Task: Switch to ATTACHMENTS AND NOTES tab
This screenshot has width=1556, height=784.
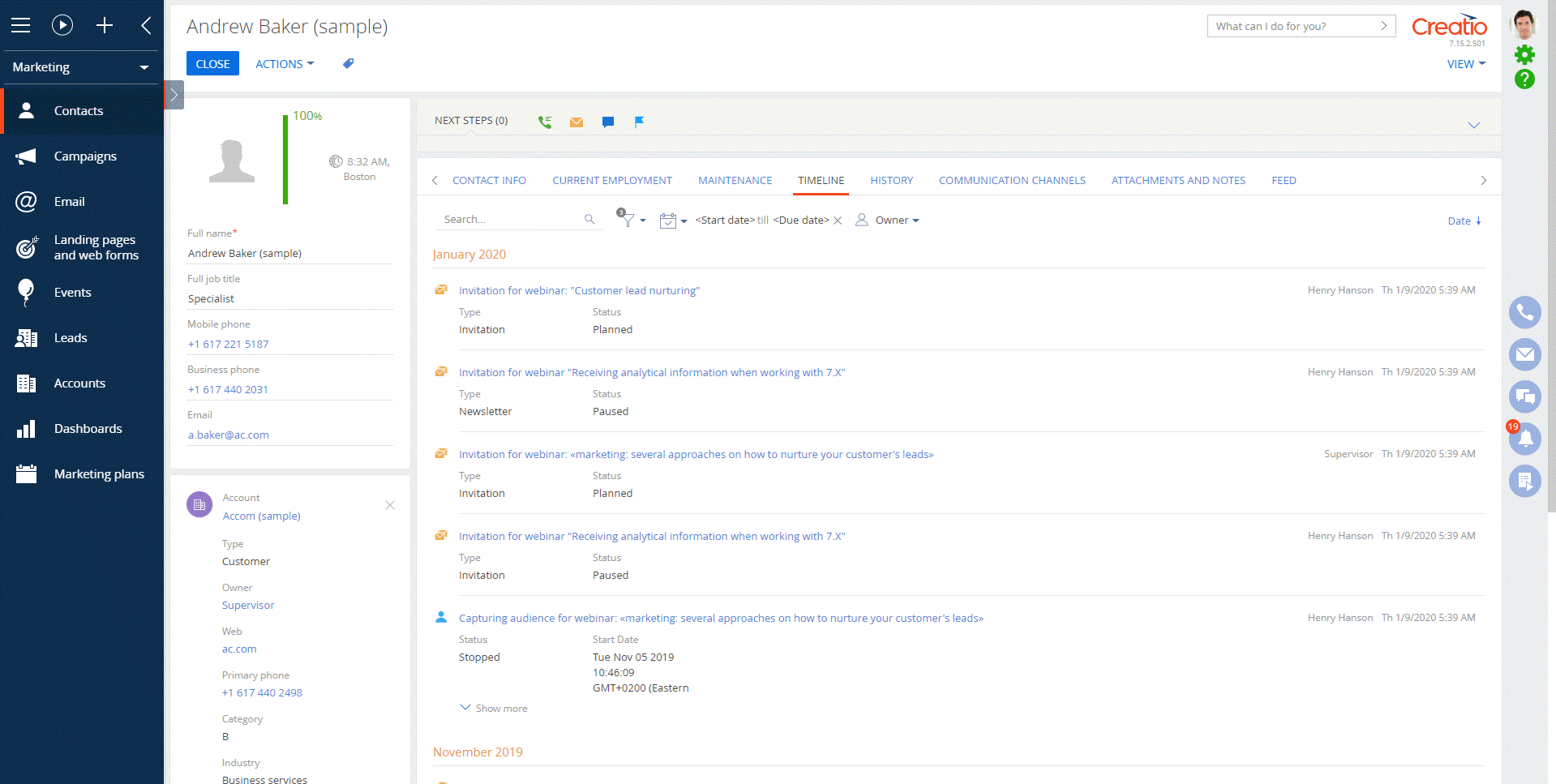Action: tap(1178, 181)
